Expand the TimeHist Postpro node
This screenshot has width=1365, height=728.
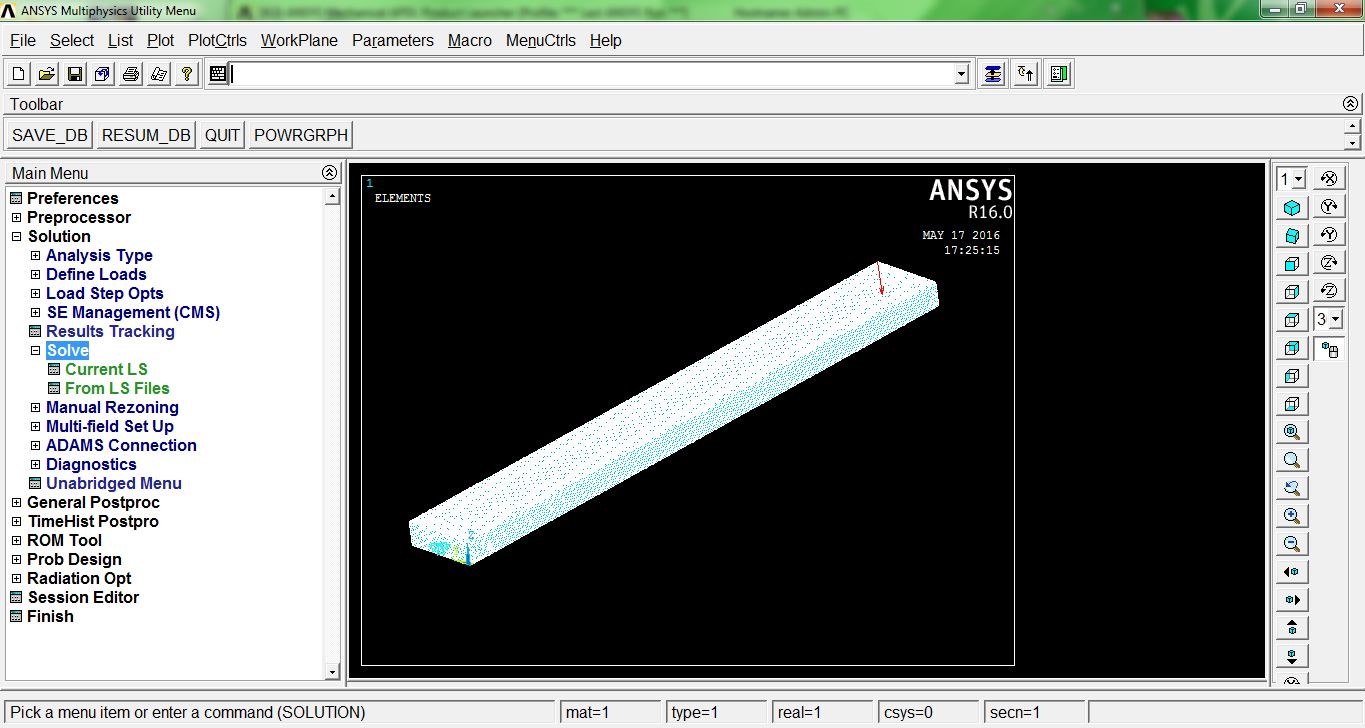pyautogui.click(x=16, y=521)
